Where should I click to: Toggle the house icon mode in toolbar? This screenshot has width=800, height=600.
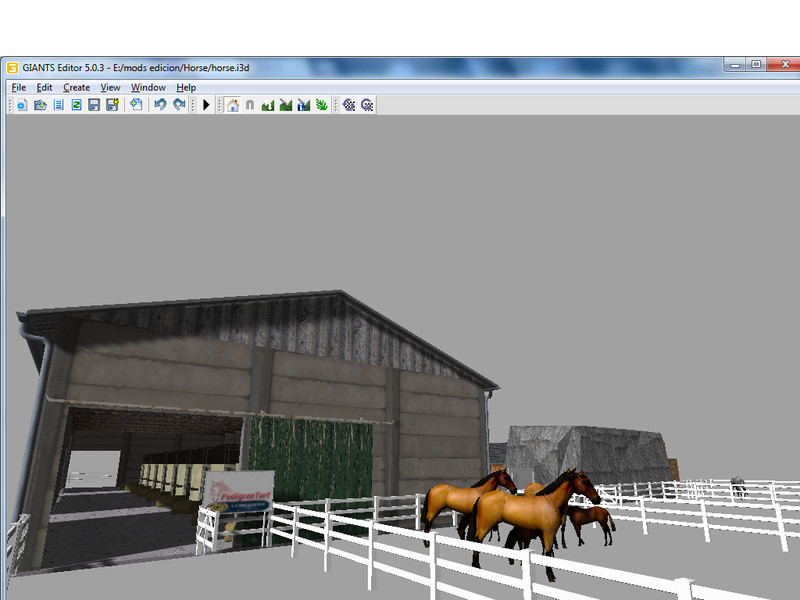point(232,105)
